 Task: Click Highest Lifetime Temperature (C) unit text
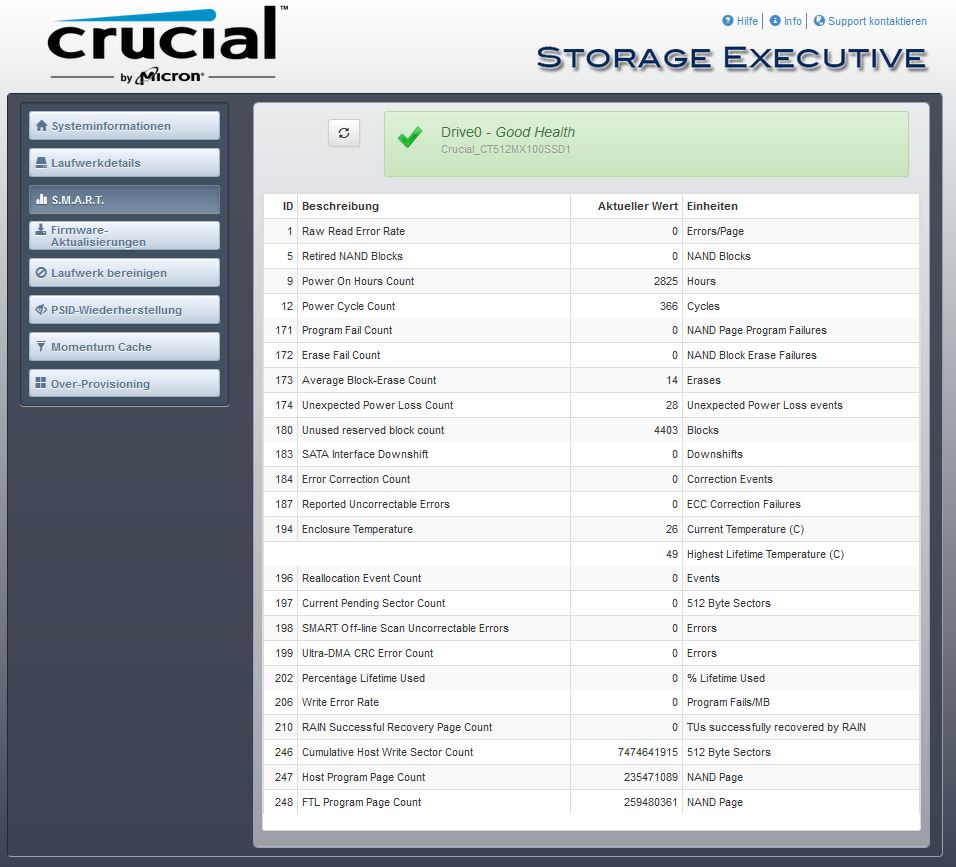765,554
